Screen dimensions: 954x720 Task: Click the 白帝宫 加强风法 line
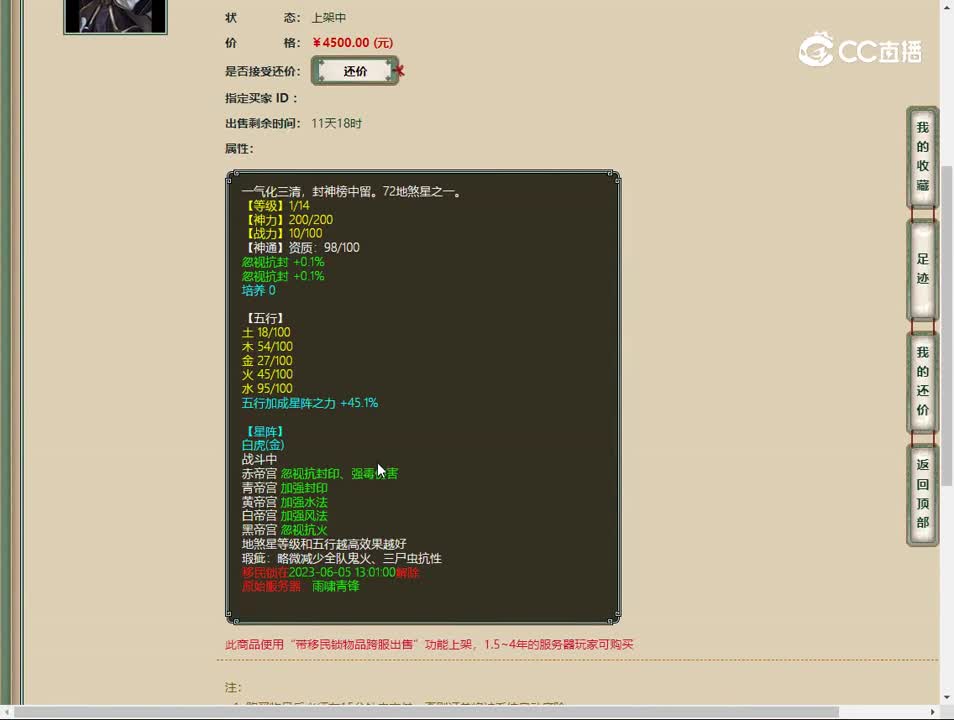pyautogui.click(x=285, y=516)
